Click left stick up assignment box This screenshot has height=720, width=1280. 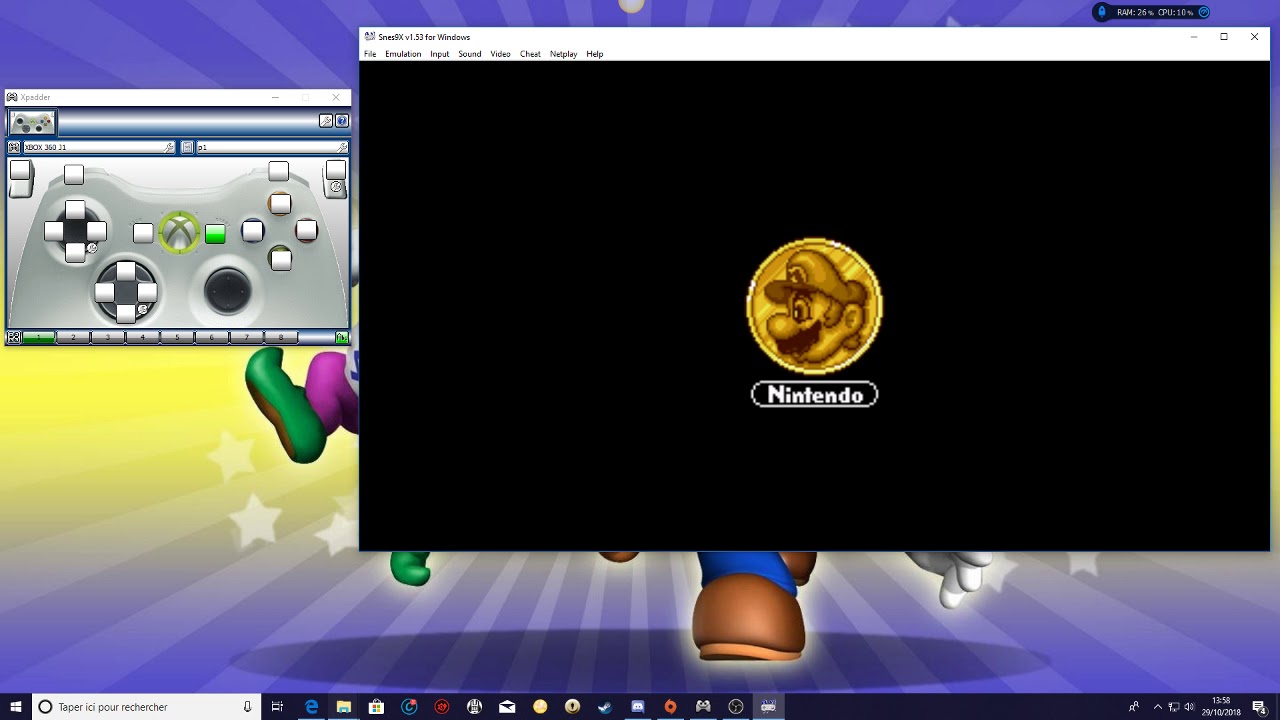pyautogui.click(x=75, y=211)
